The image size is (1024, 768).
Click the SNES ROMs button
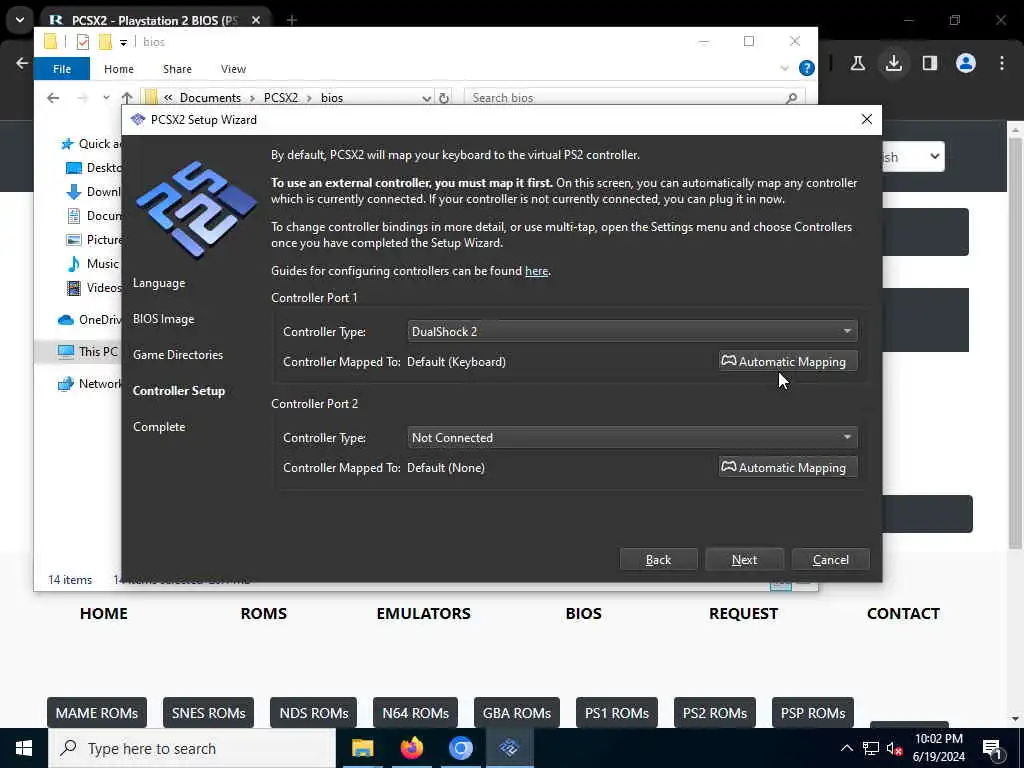pyautogui.click(x=208, y=713)
